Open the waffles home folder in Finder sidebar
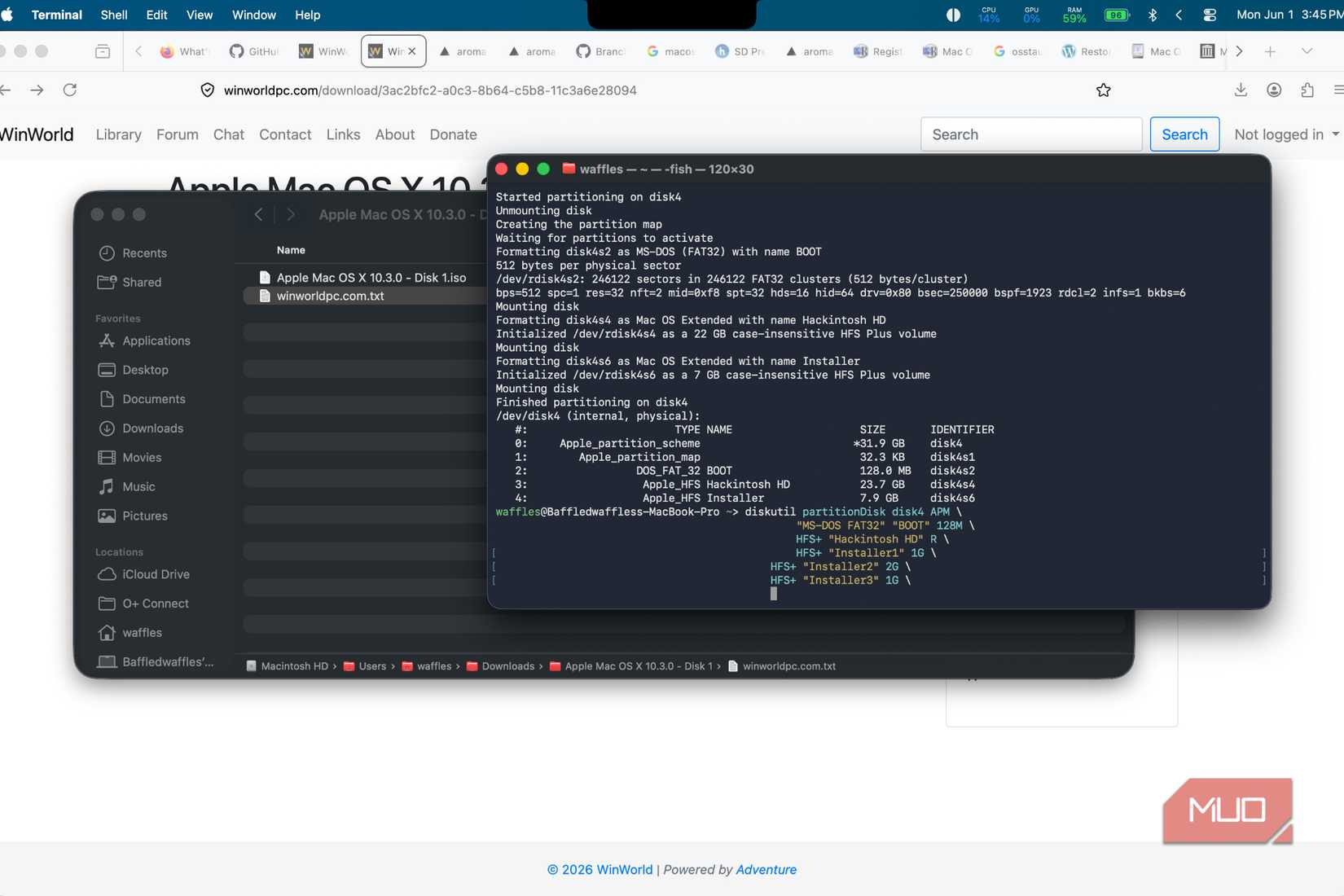Image resolution: width=1344 pixels, height=896 pixels. click(x=142, y=633)
